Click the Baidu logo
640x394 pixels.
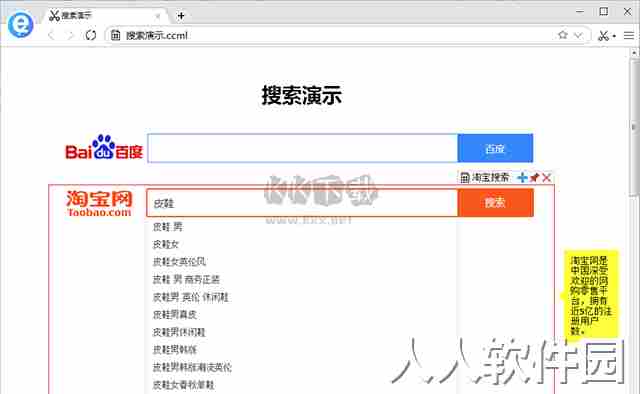104,147
